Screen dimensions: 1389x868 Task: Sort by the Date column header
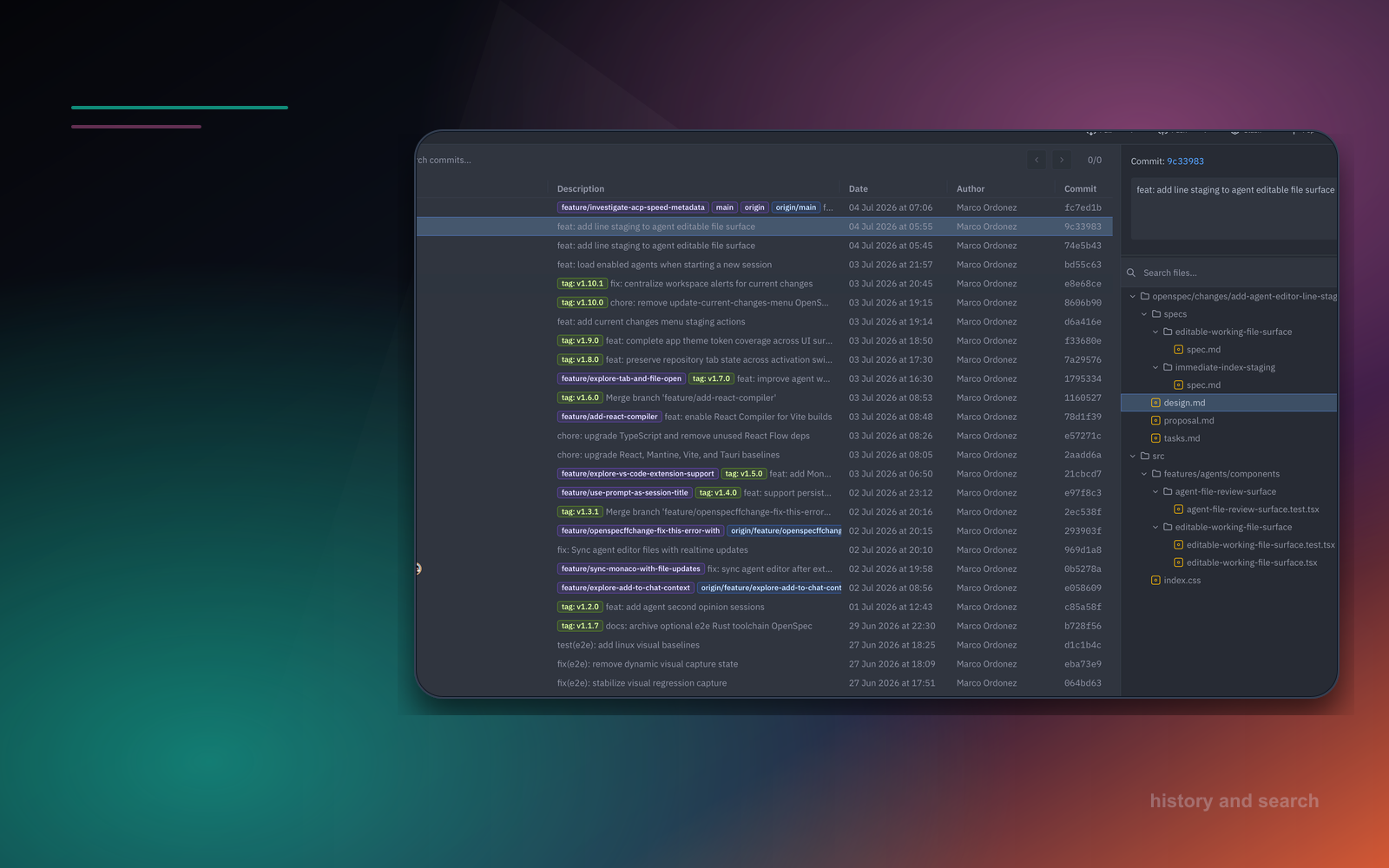point(859,189)
